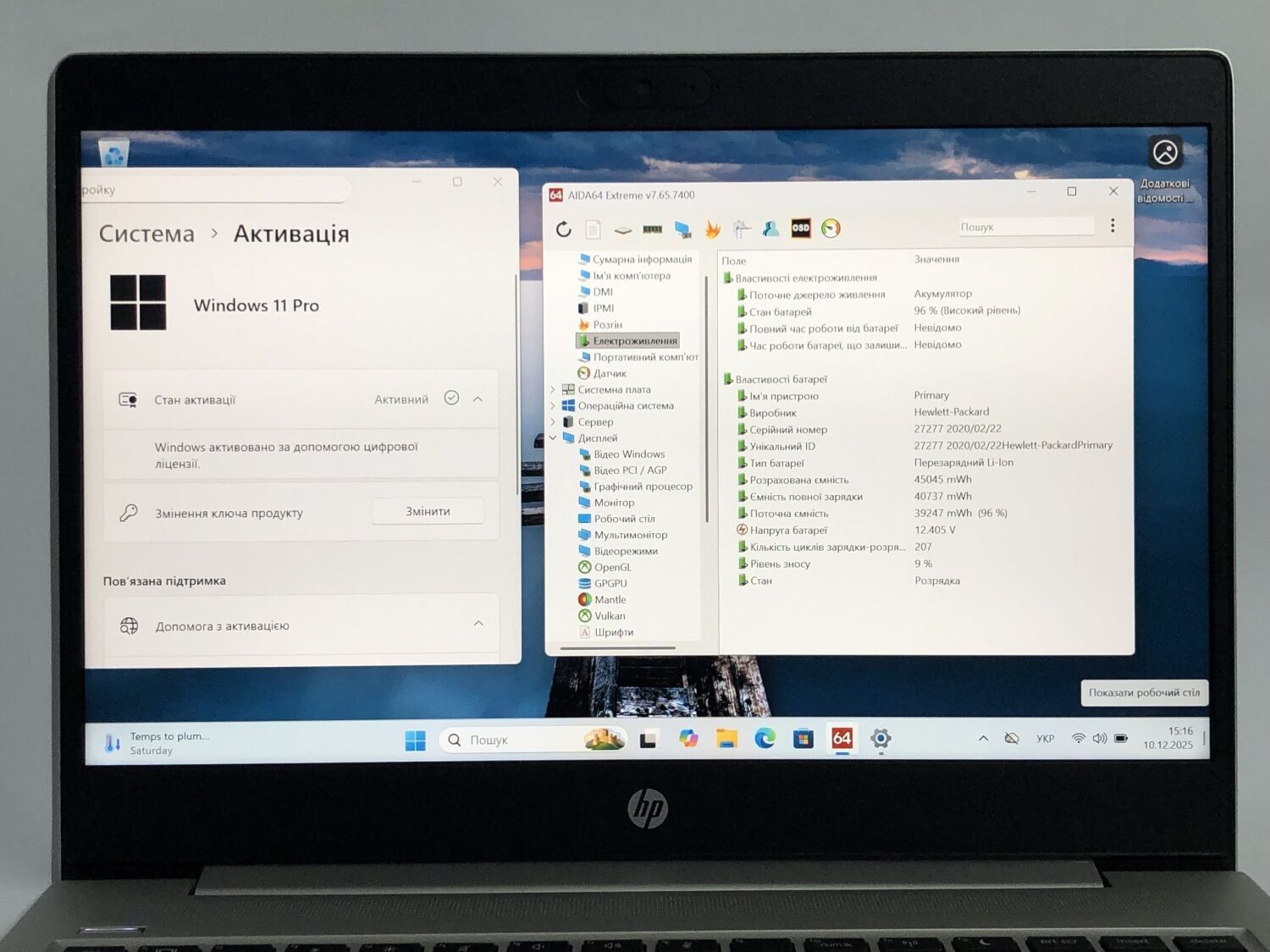Collapse the Дисплей tree node
The height and width of the screenshot is (952, 1270).
click(x=554, y=438)
